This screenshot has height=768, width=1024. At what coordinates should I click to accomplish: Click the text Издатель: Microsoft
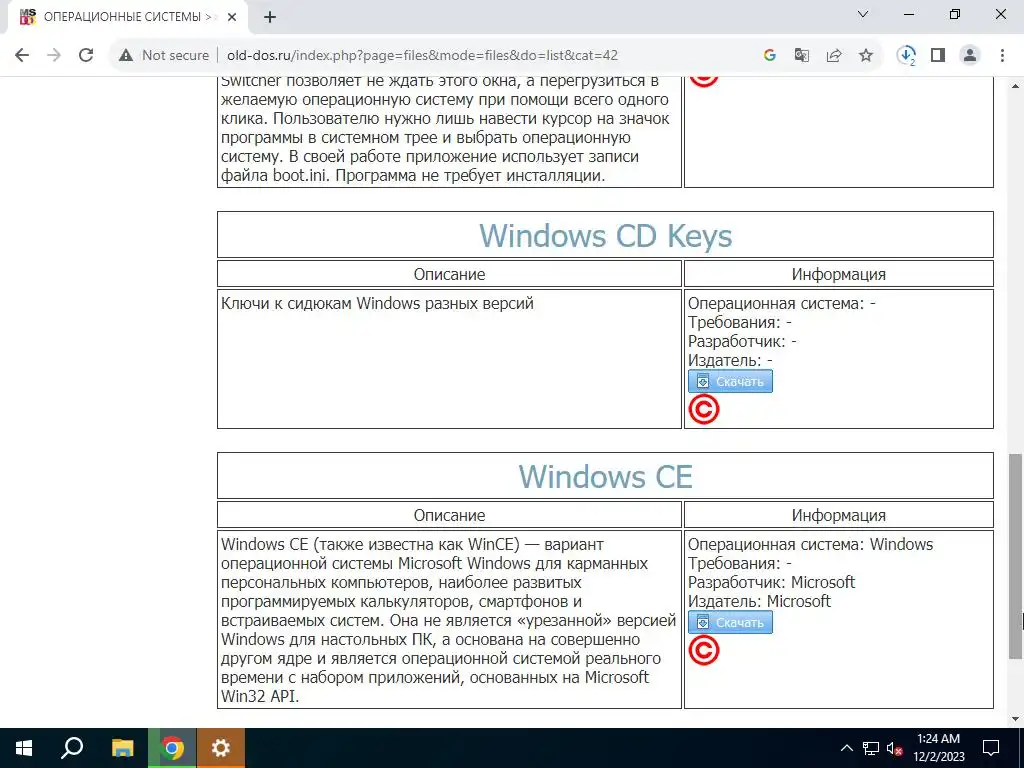pos(759,601)
